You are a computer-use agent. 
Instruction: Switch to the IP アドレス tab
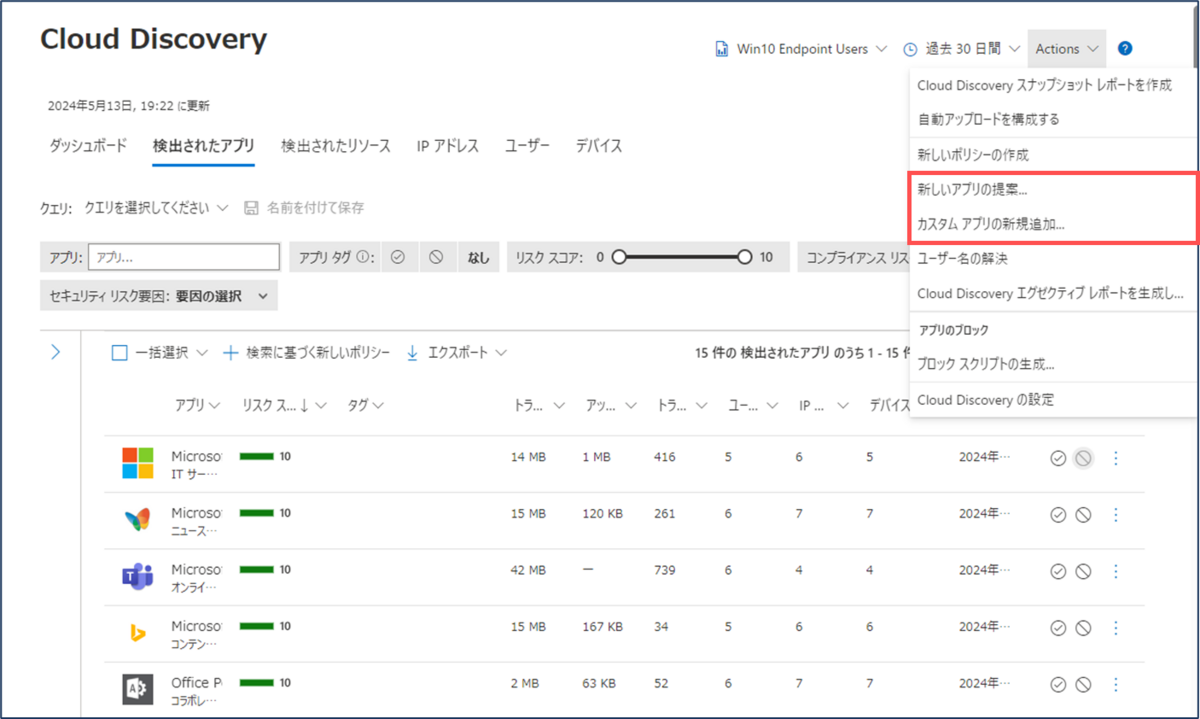pyautogui.click(x=448, y=146)
